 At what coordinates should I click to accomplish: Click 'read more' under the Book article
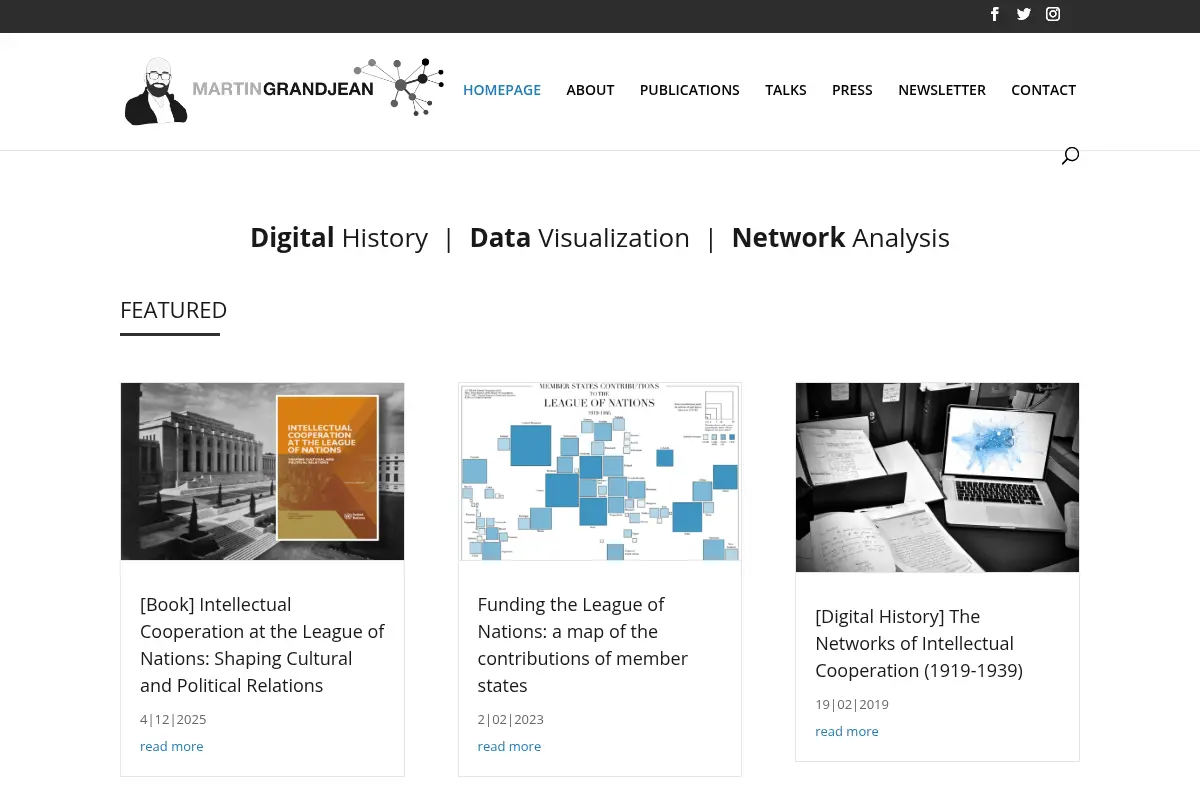click(172, 746)
